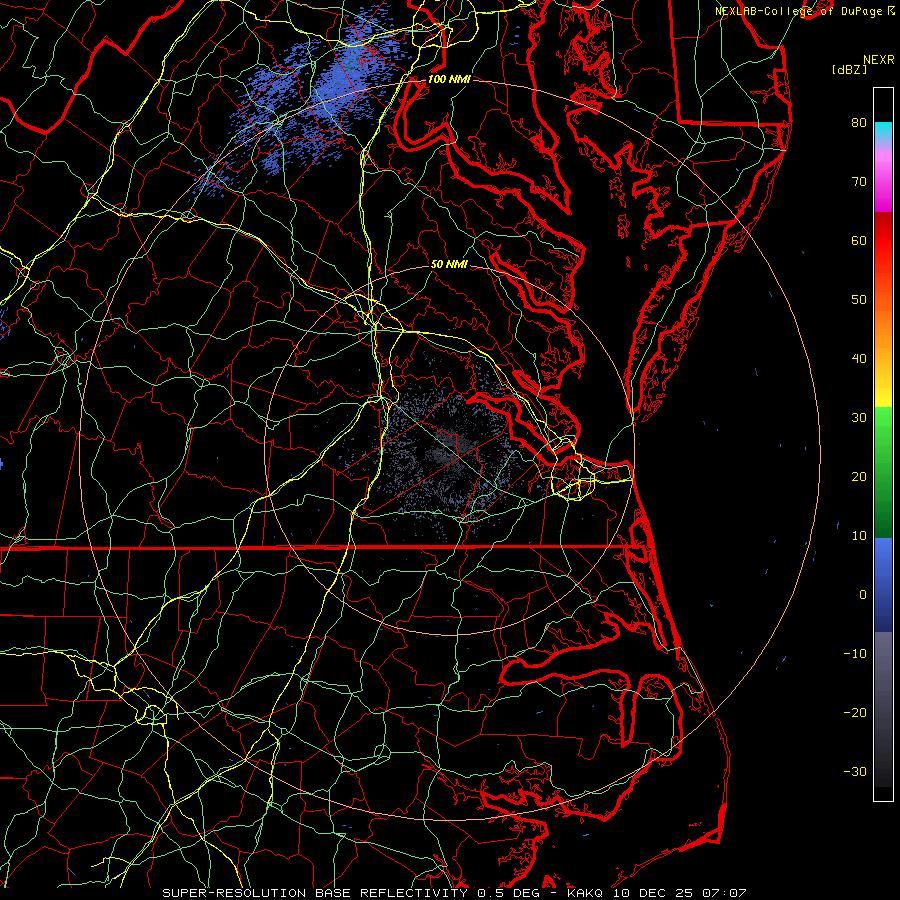
Task: Select the -10 value on the dBZ scale
Action: point(855,654)
